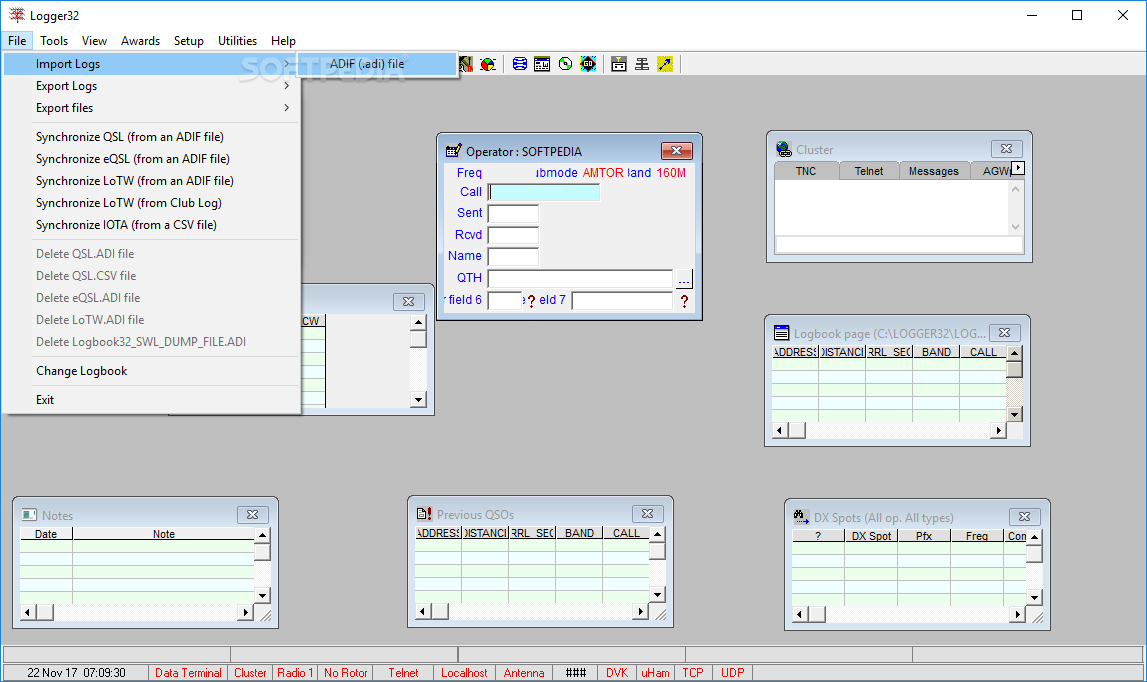Click the green disc toolbar icon
The image size is (1147, 682).
tap(565, 64)
